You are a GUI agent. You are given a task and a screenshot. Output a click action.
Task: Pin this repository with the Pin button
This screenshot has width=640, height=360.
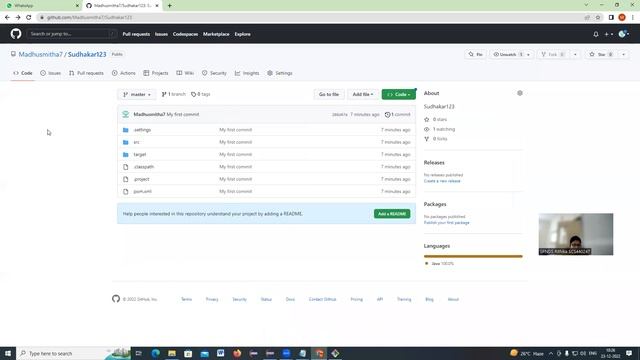click(476, 54)
